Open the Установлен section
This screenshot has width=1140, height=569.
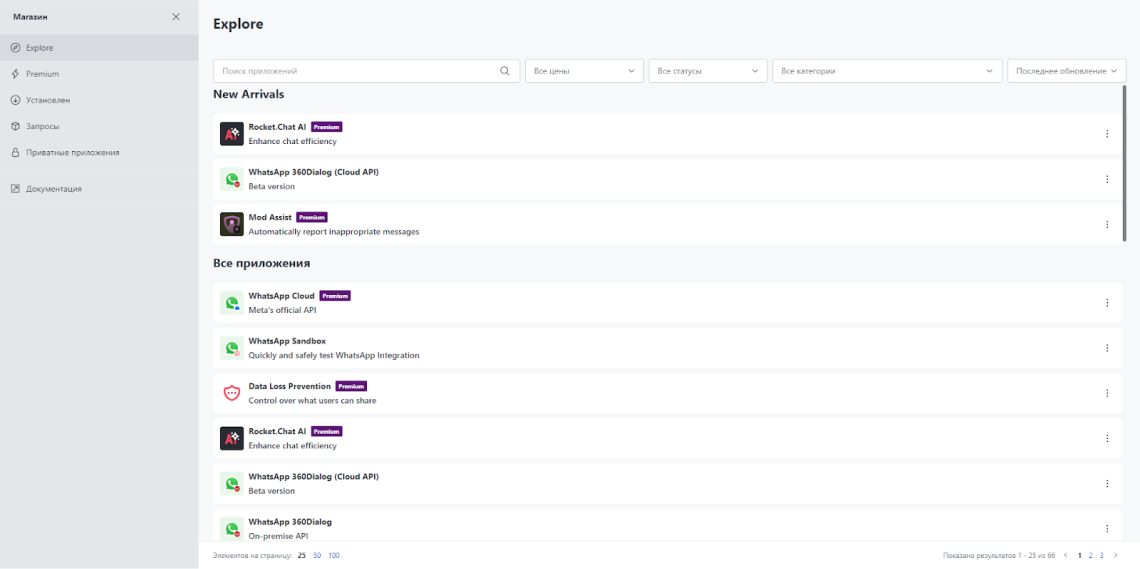coord(99,100)
